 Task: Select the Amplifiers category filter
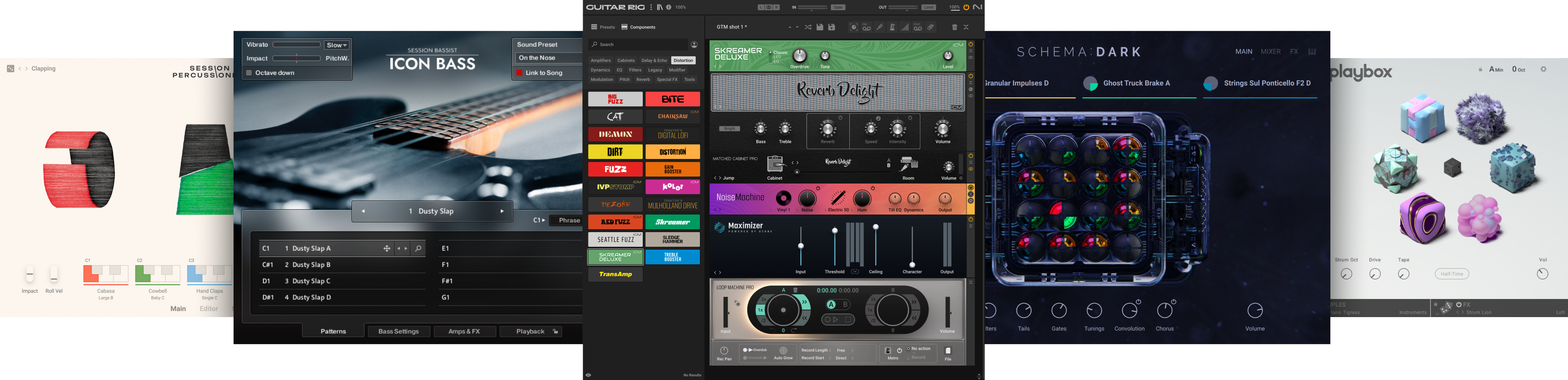pyautogui.click(x=601, y=60)
